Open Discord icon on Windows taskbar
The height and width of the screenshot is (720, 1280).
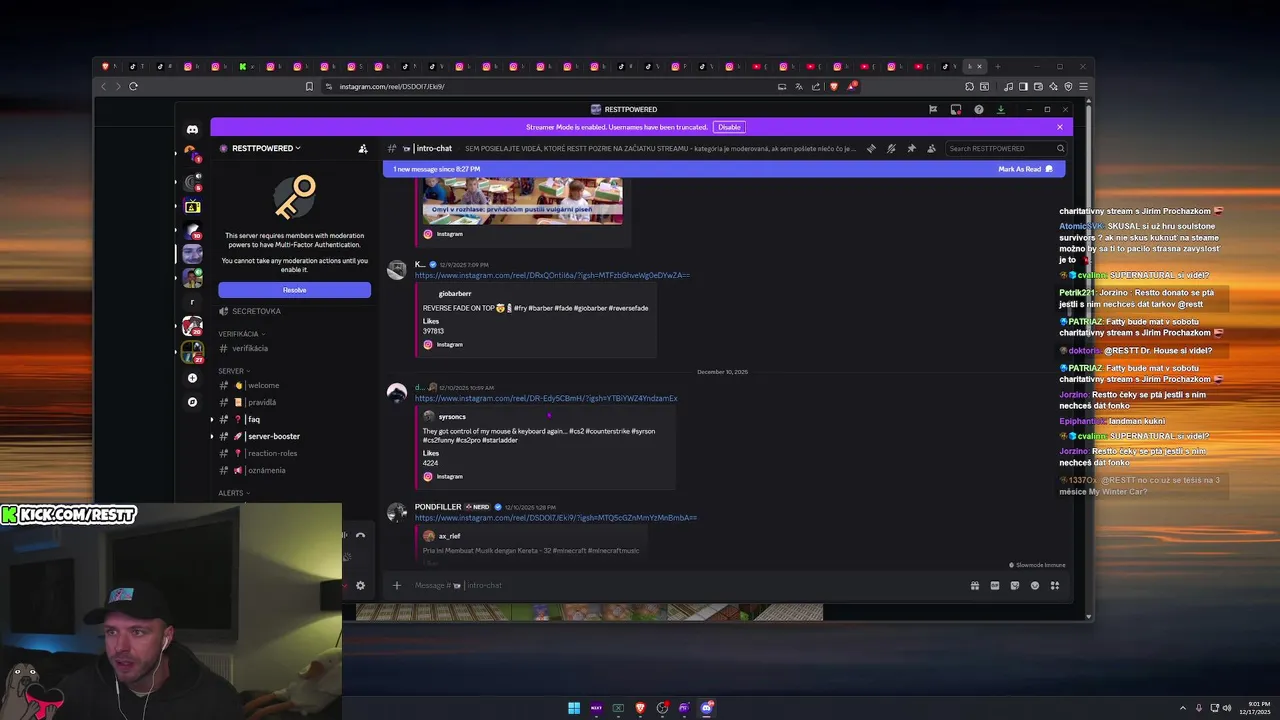[707, 708]
